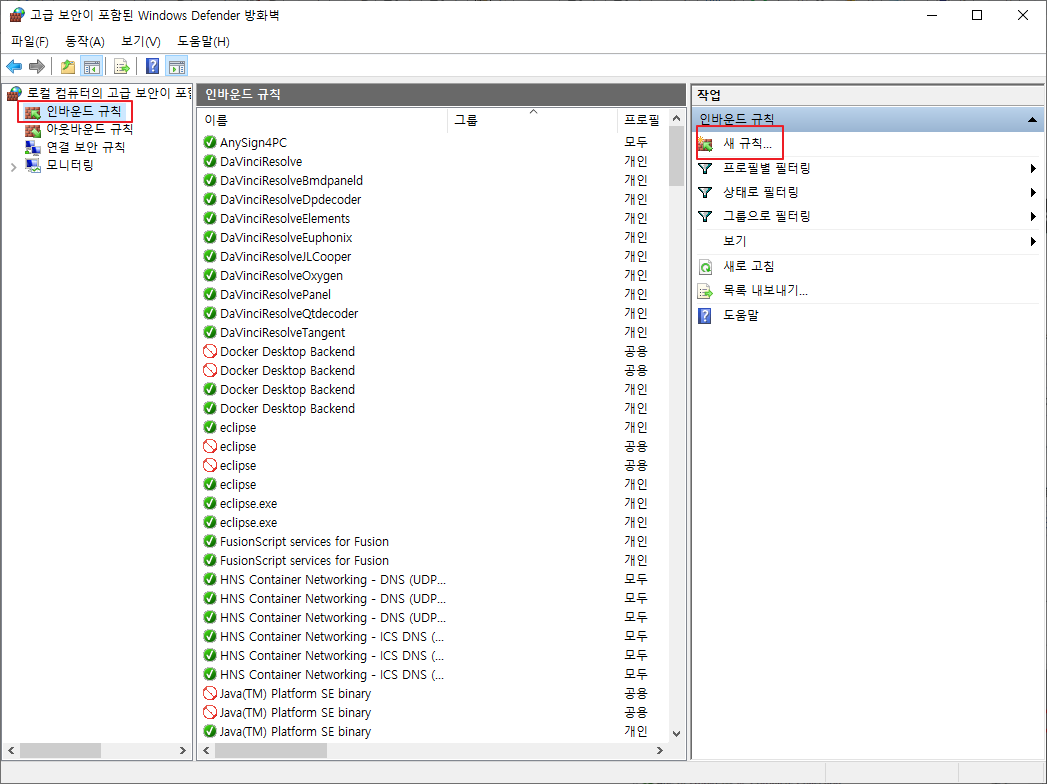Screen dimensions: 1047x784
Task: Click the firewall icon beside 로컬 컴퓨터의 고급 보안
Action: (15, 93)
